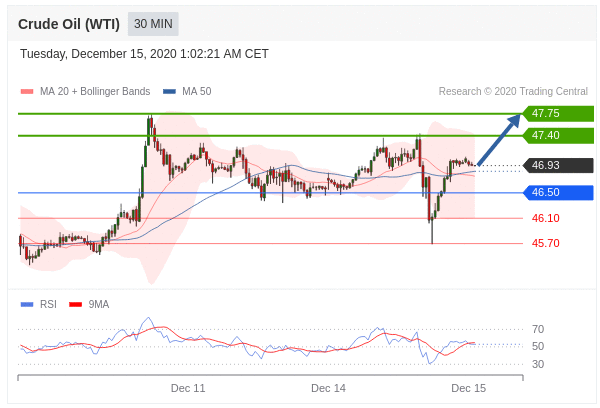Click the pink MA 20 legend swatch
The width and height of the screenshot is (600, 408).
pyautogui.click(x=27, y=91)
